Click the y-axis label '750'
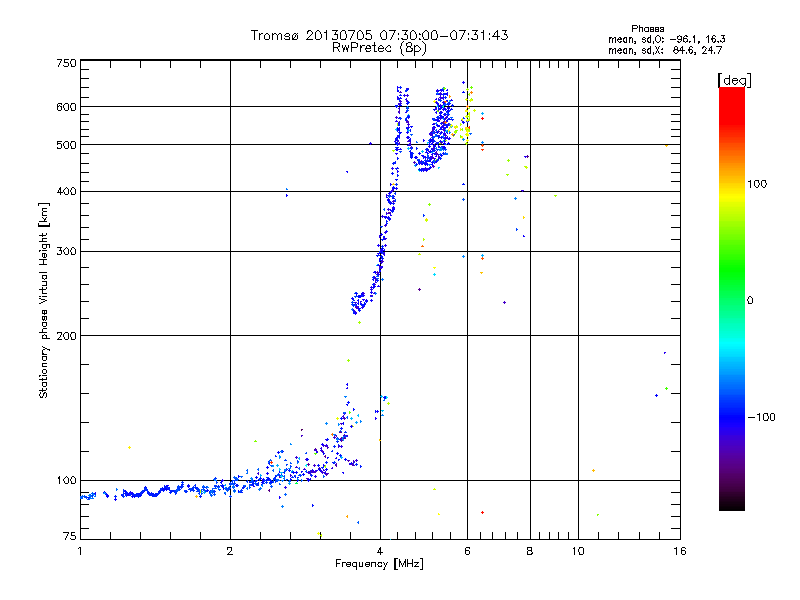The width and height of the screenshot is (800, 600). [x=66, y=63]
